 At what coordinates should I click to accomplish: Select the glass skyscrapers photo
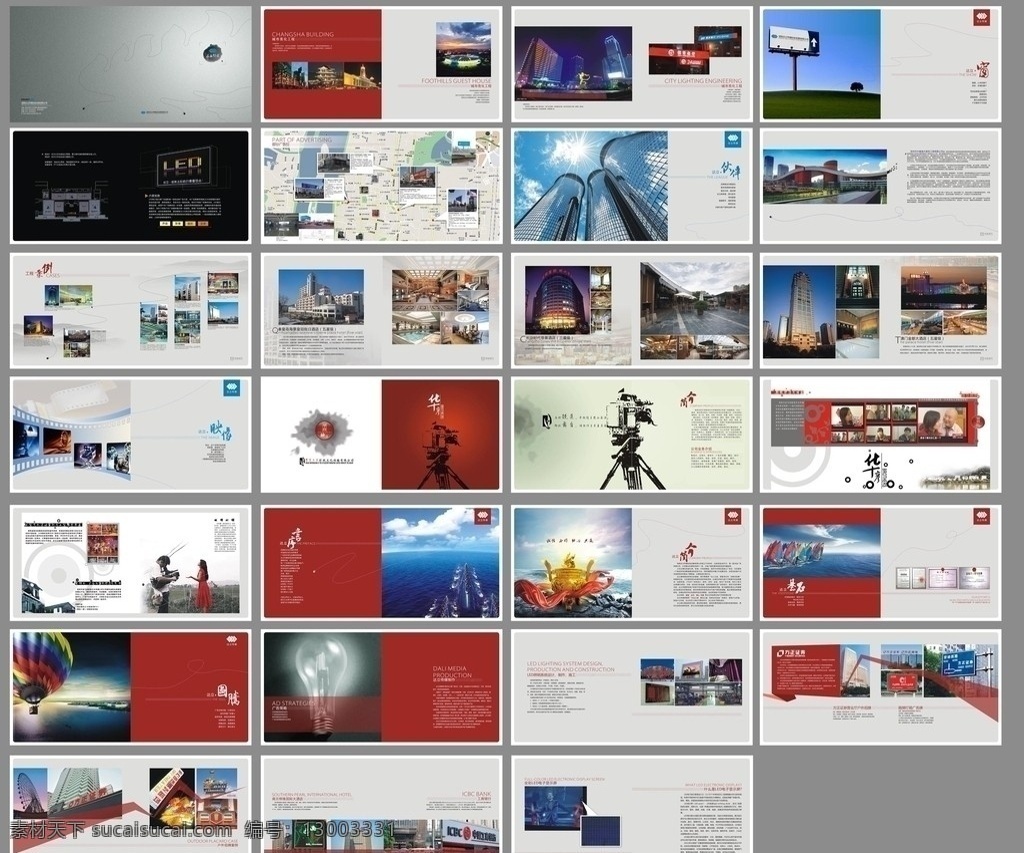[590, 186]
